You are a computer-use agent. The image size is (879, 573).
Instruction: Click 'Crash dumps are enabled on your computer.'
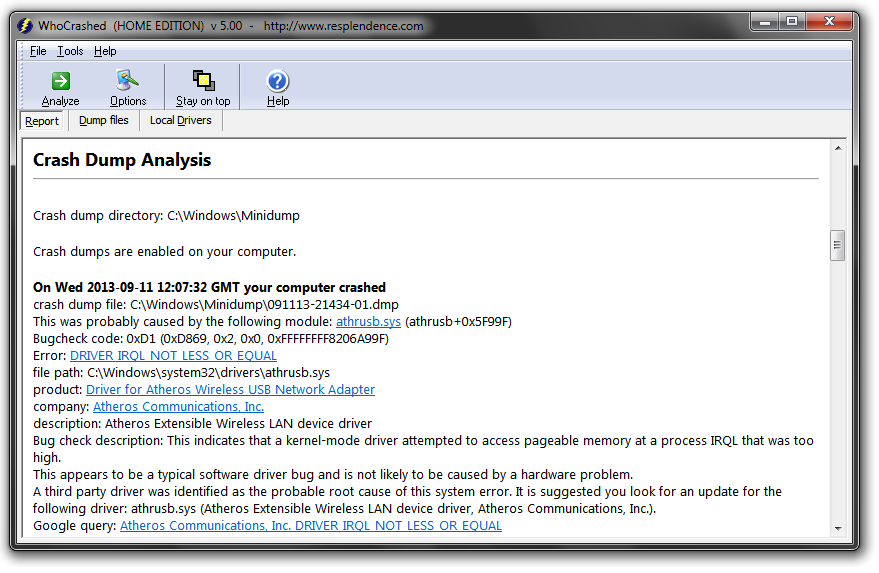[x=164, y=252]
